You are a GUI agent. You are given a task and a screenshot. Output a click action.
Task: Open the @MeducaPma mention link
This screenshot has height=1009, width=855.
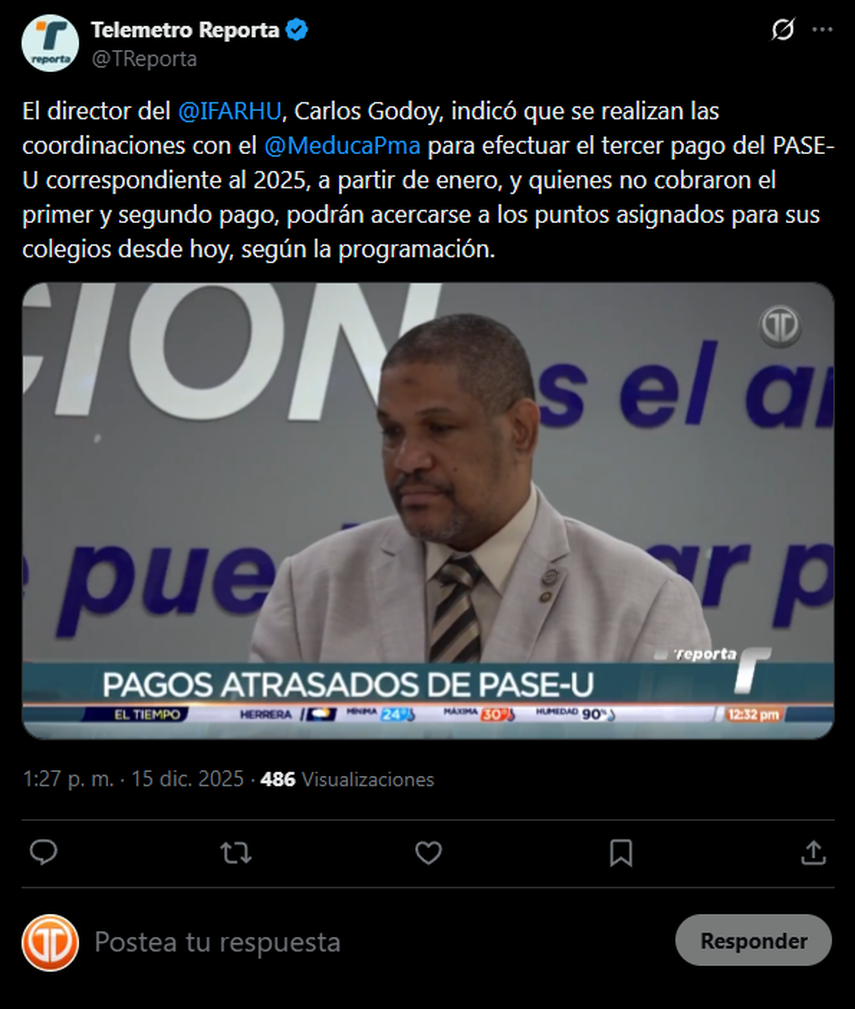(x=342, y=145)
